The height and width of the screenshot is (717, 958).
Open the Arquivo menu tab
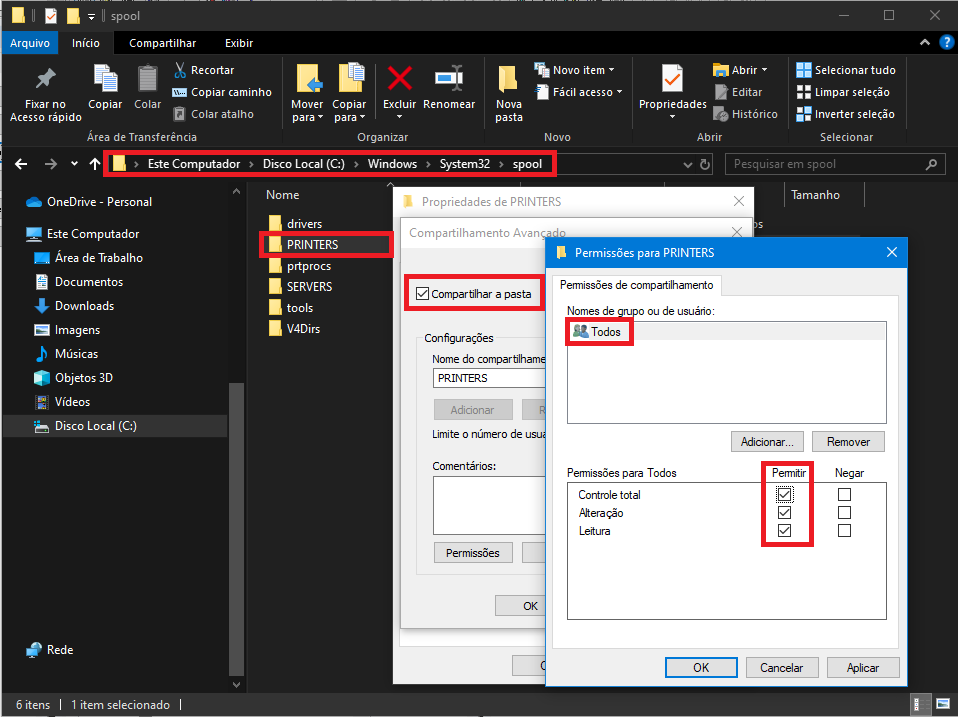[30, 43]
